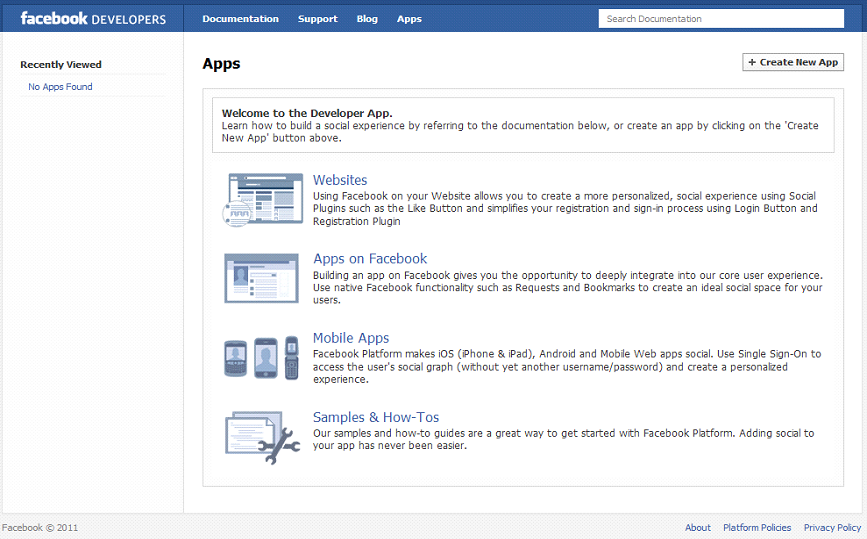This screenshot has height=539, width=867.
Task: Select the No Apps Found sidebar entry
Action: click(x=60, y=87)
